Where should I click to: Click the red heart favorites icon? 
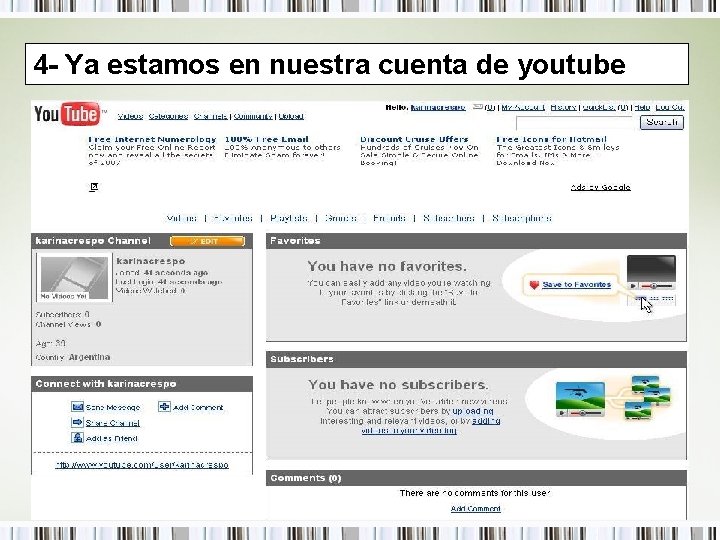(x=534, y=285)
